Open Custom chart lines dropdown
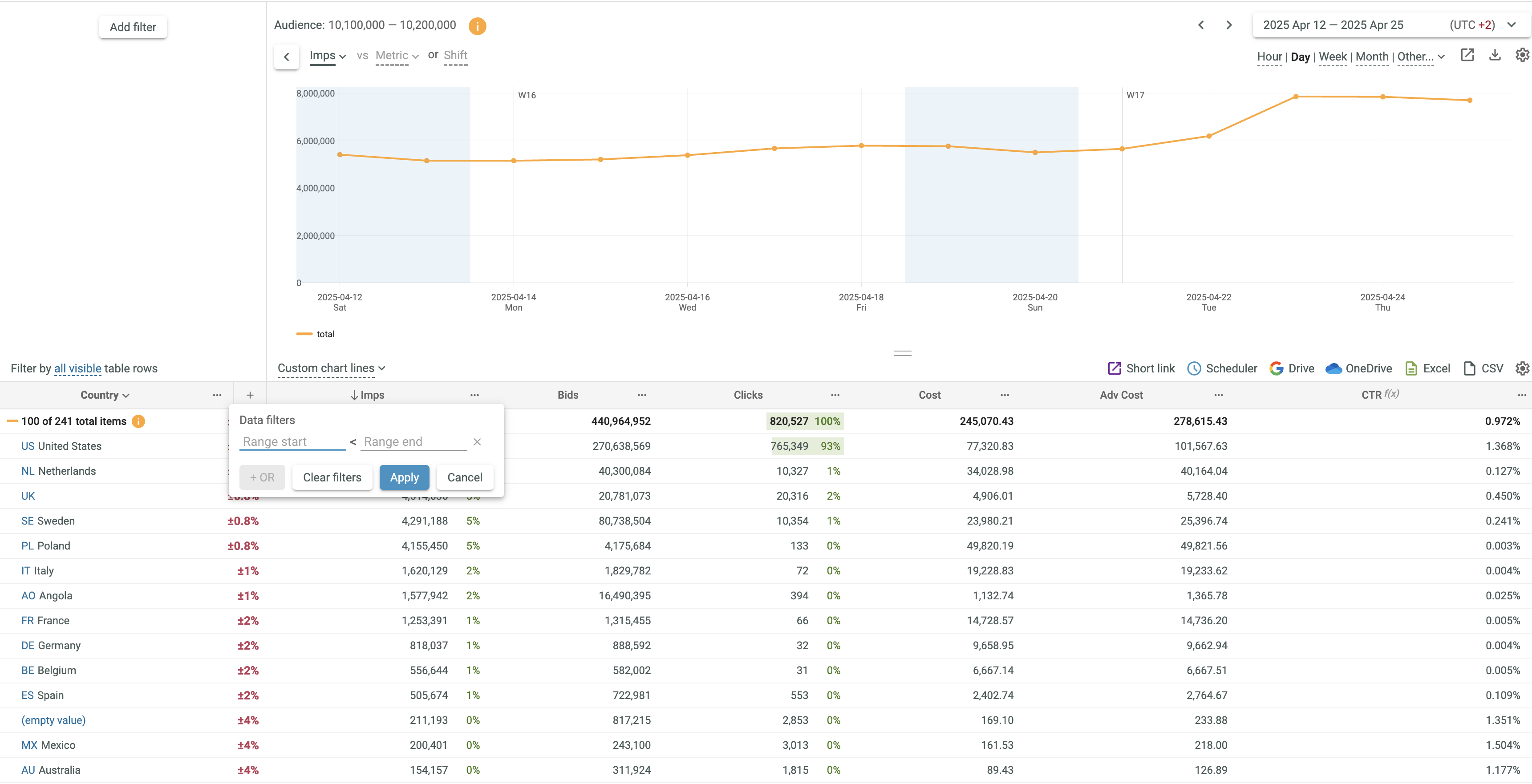This screenshot has width=1532, height=784. point(331,368)
